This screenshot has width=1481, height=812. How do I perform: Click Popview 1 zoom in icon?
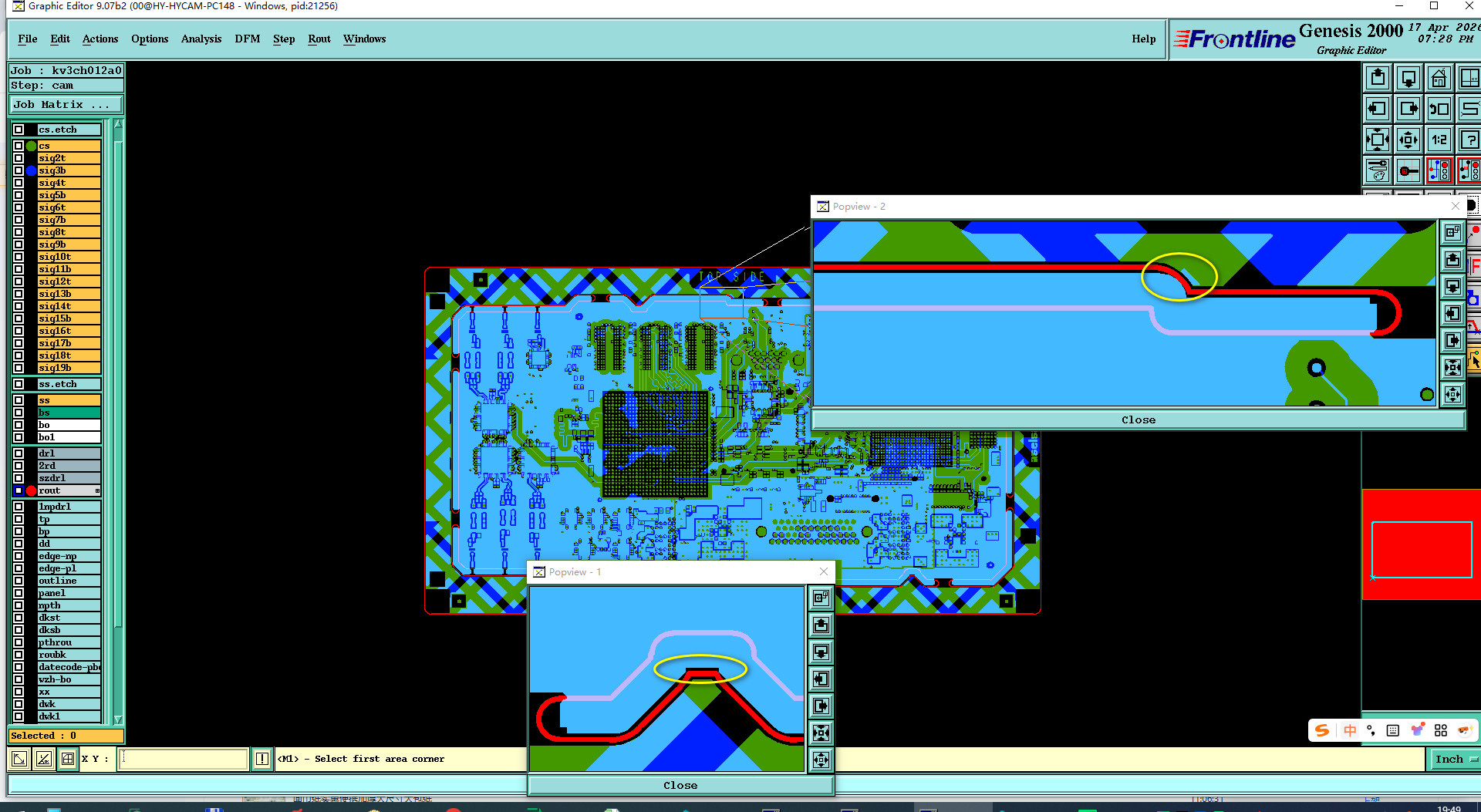[821, 760]
